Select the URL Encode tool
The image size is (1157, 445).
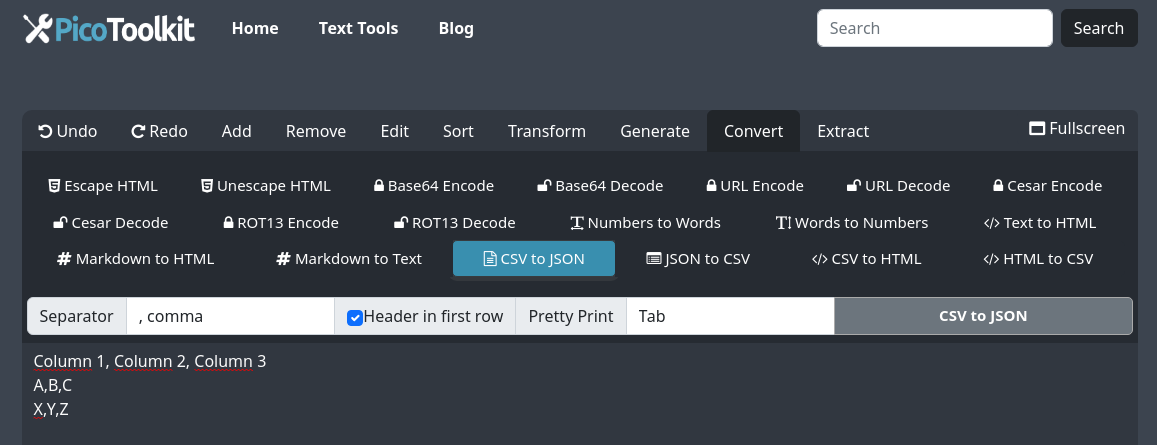coord(755,186)
